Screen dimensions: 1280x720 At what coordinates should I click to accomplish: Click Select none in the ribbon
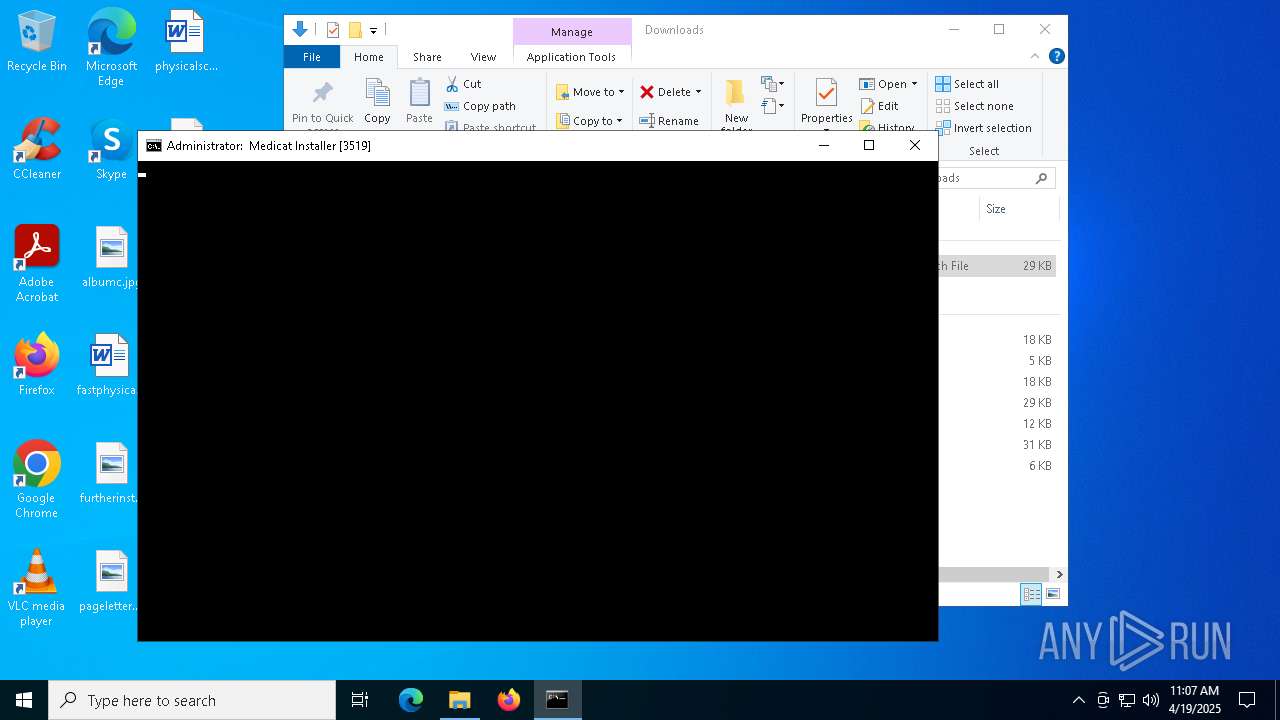tap(975, 106)
